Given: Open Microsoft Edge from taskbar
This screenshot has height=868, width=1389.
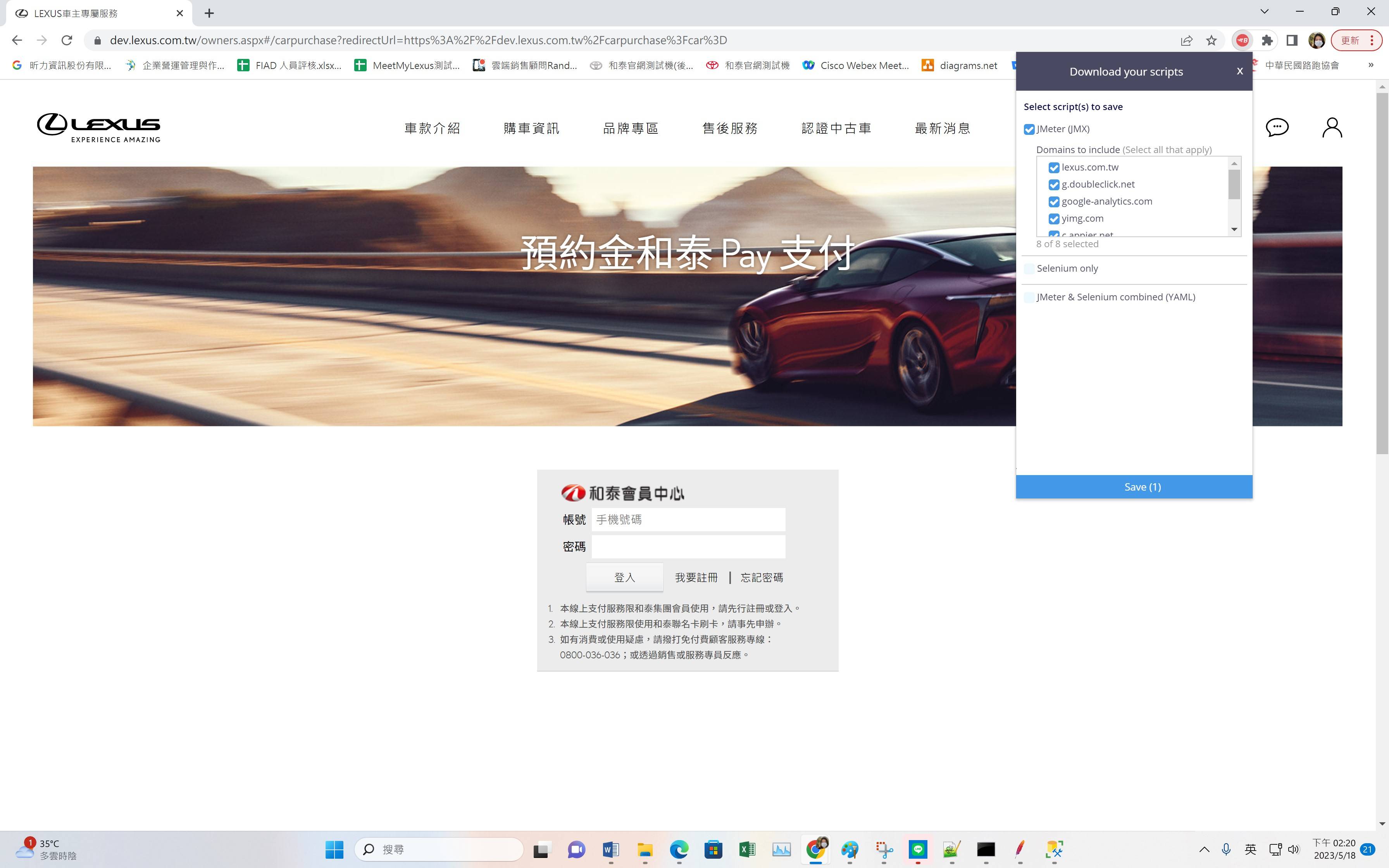Looking at the screenshot, I should (x=679, y=849).
